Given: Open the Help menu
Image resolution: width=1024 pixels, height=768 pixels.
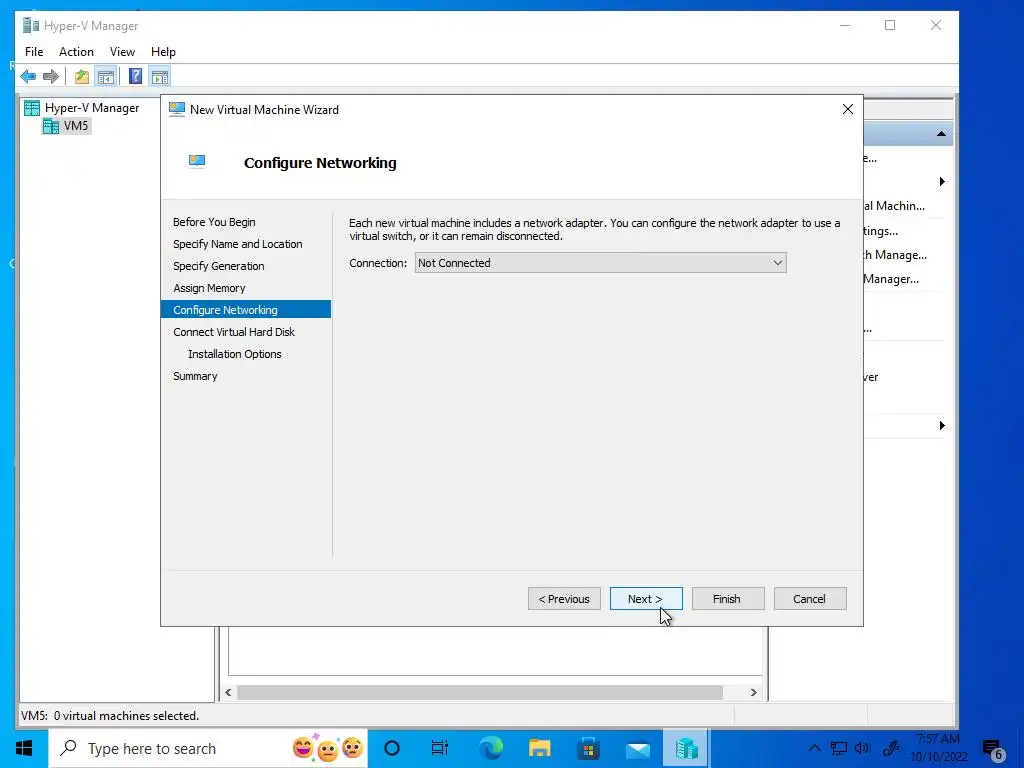Looking at the screenshot, I should tap(163, 52).
